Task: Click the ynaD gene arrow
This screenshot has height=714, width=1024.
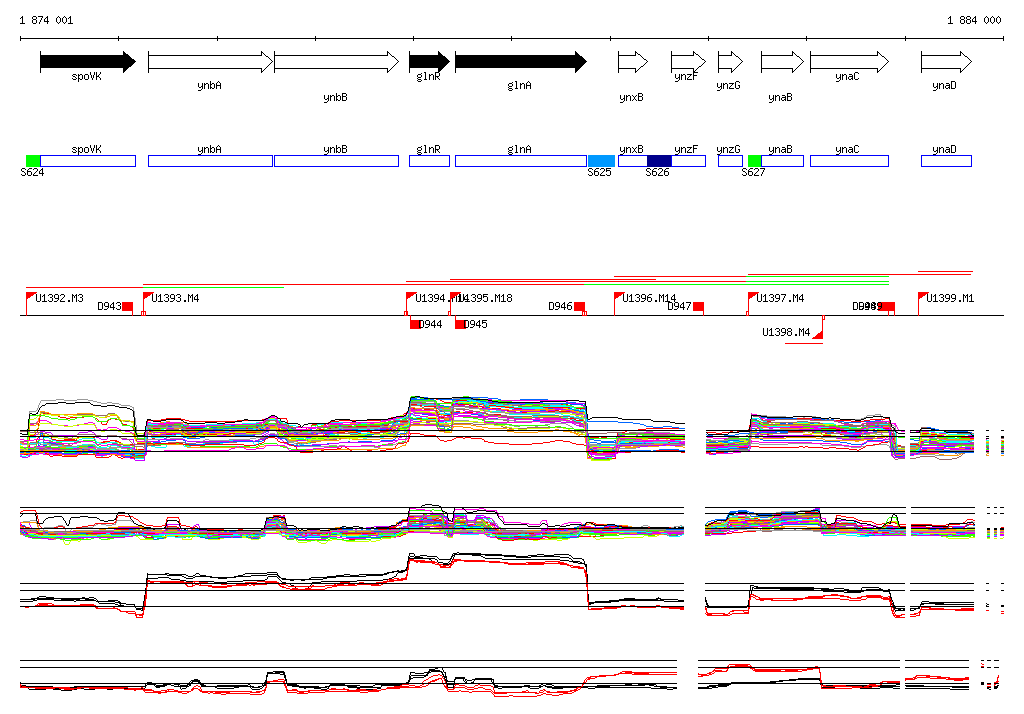Action: [x=946, y=62]
